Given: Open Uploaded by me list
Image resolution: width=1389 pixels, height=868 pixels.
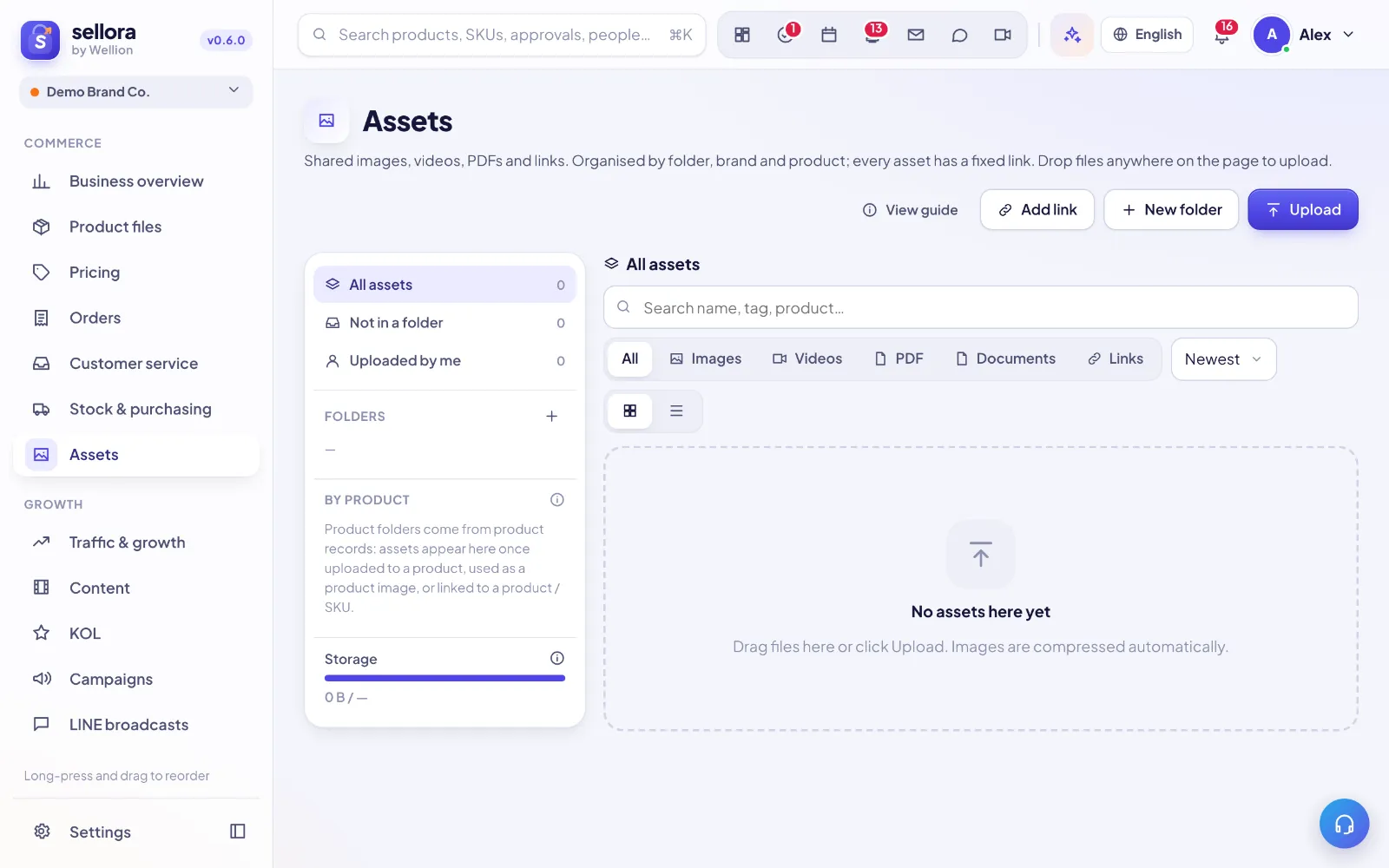Looking at the screenshot, I should (x=444, y=361).
